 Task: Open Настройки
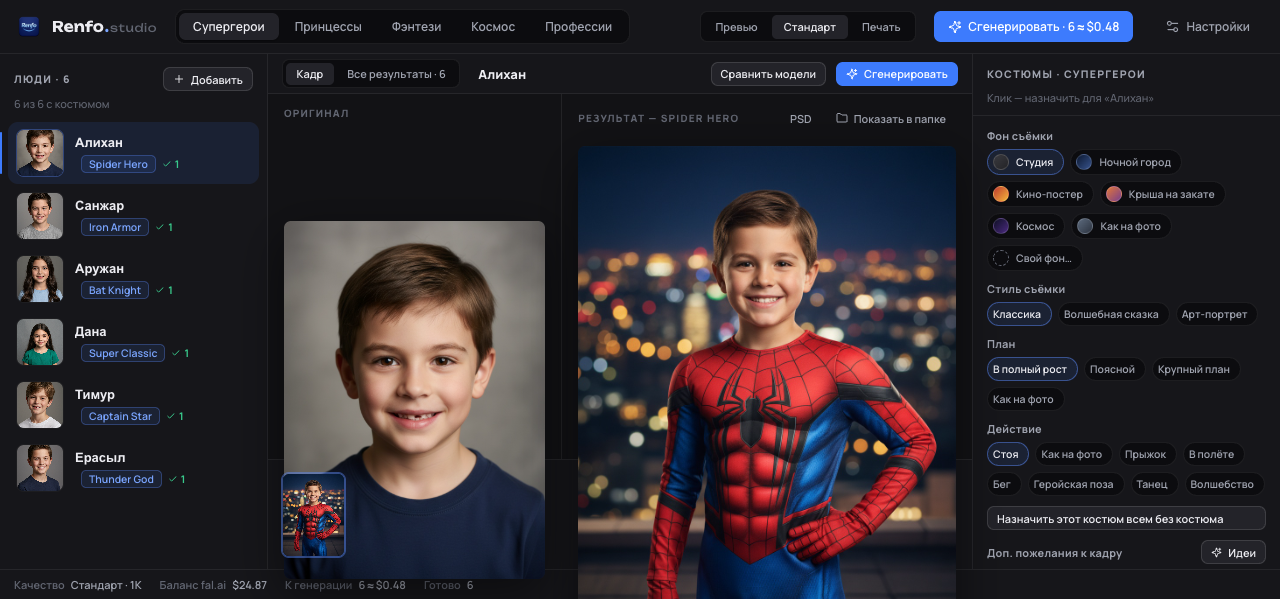1208,27
